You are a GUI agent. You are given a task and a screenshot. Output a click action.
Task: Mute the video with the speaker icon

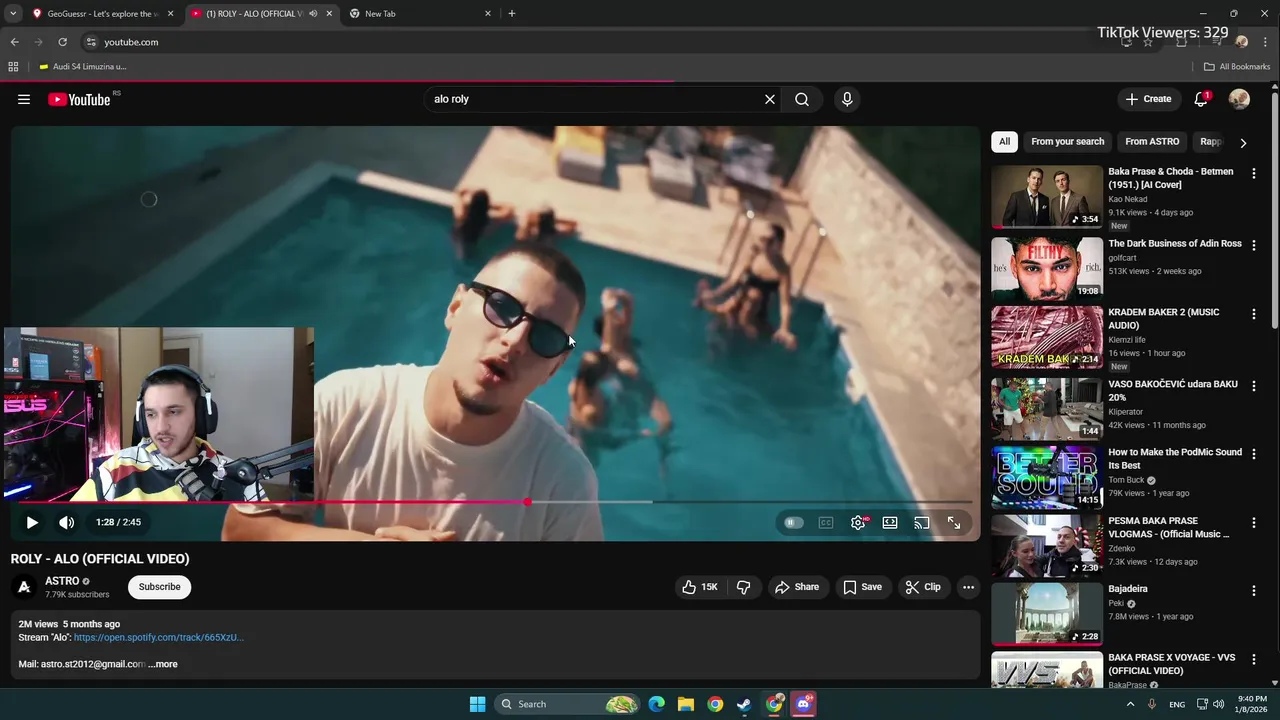click(66, 522)
